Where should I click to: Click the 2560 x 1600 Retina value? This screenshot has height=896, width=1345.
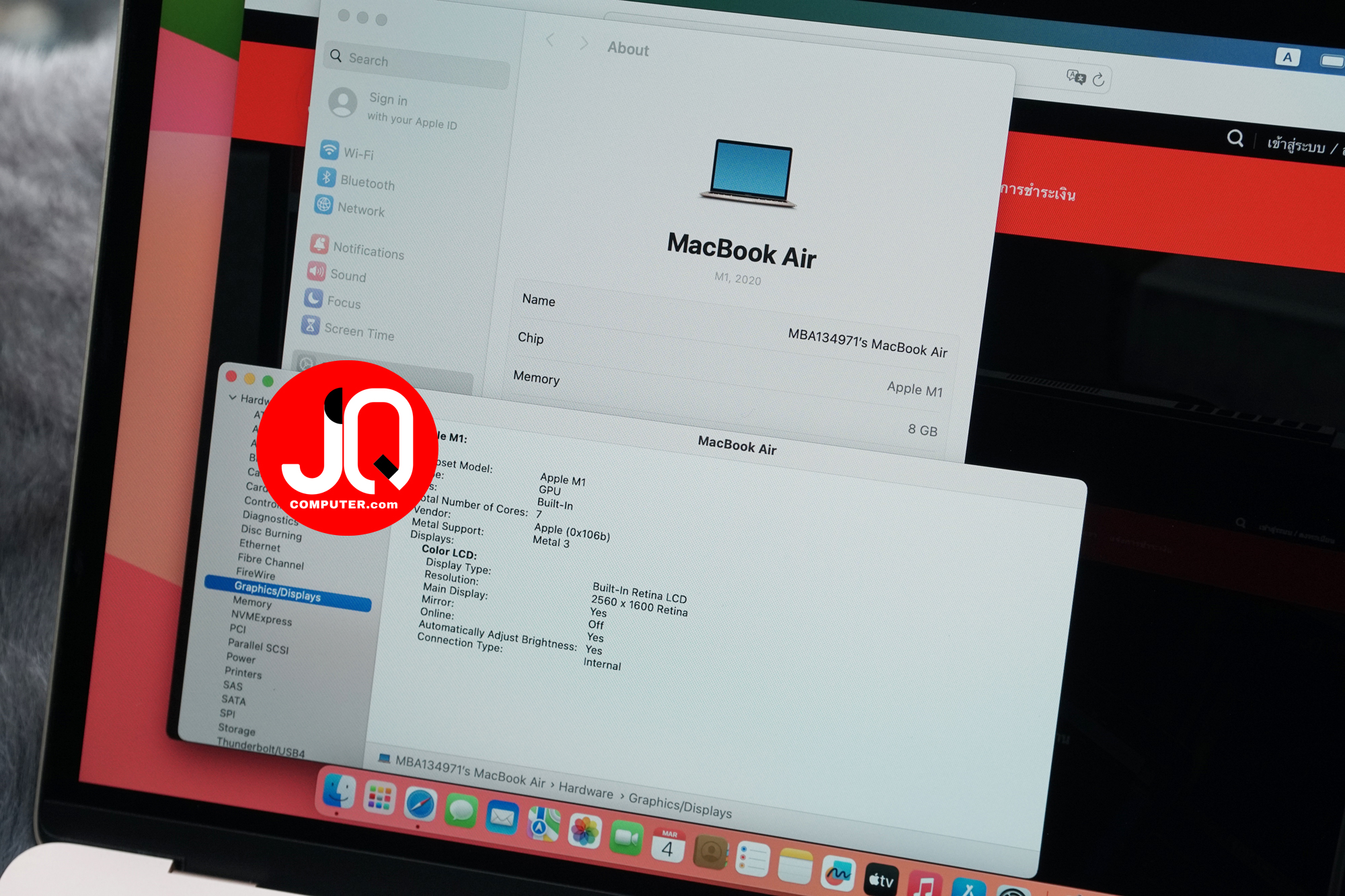click(640, 605)
